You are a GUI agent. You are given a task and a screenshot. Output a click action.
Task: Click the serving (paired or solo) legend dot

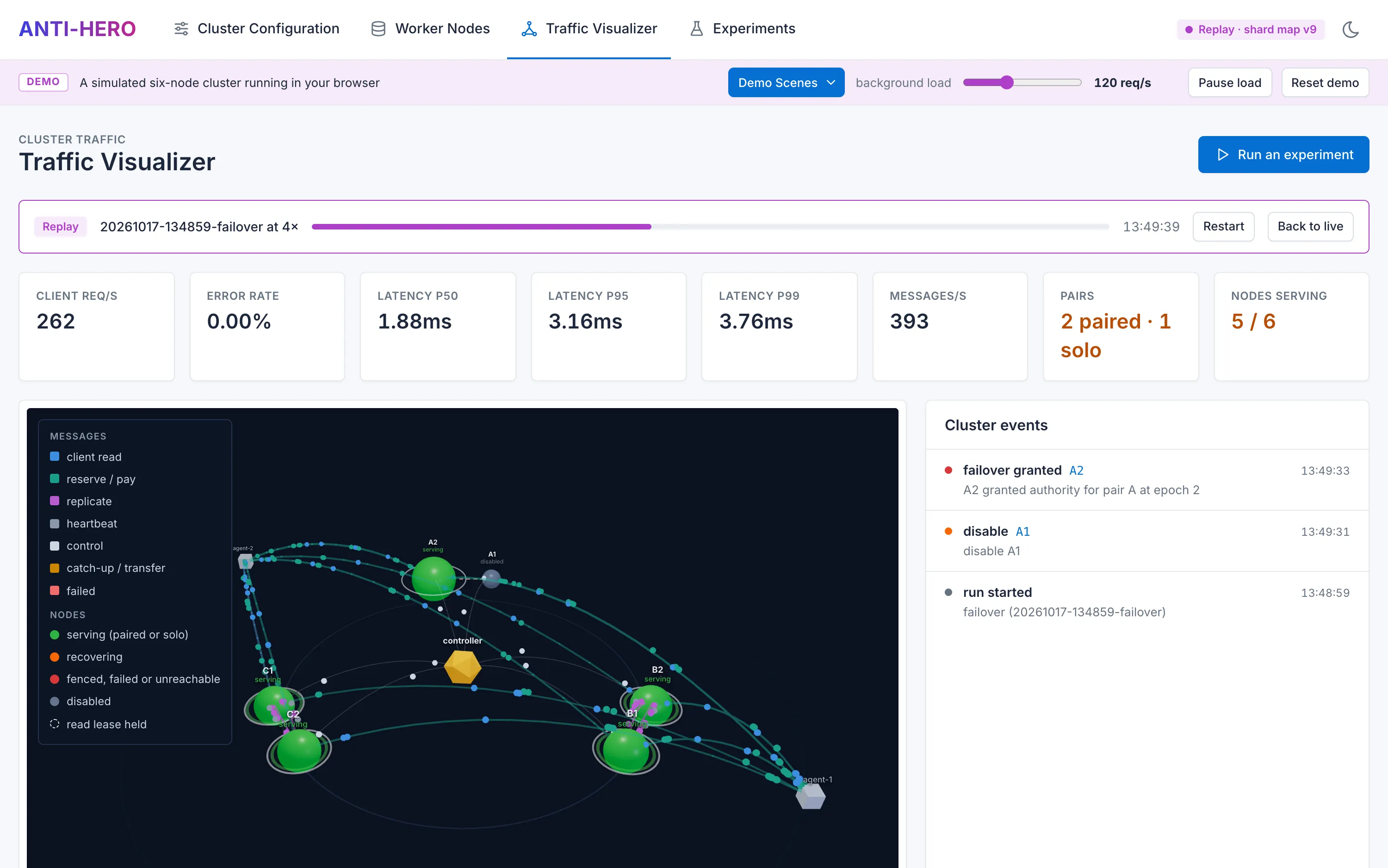pyautogui.click(x=55, y=635)
